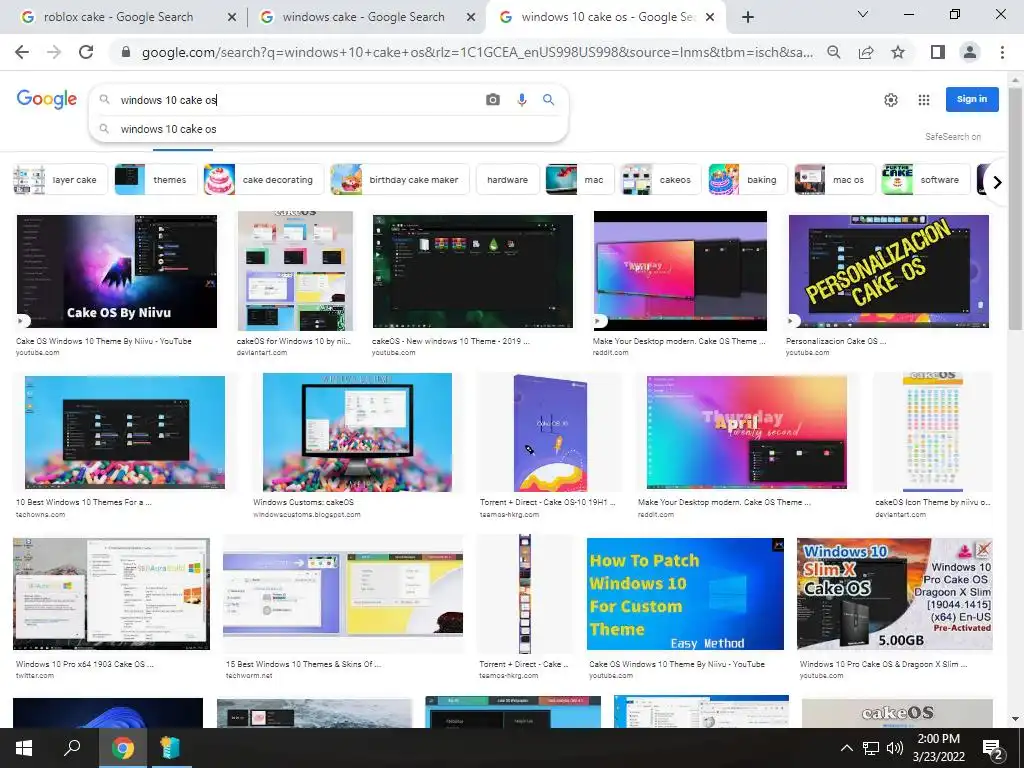
Task: Click the Chrome taskbar icon
Action: (x=122, y=748)
